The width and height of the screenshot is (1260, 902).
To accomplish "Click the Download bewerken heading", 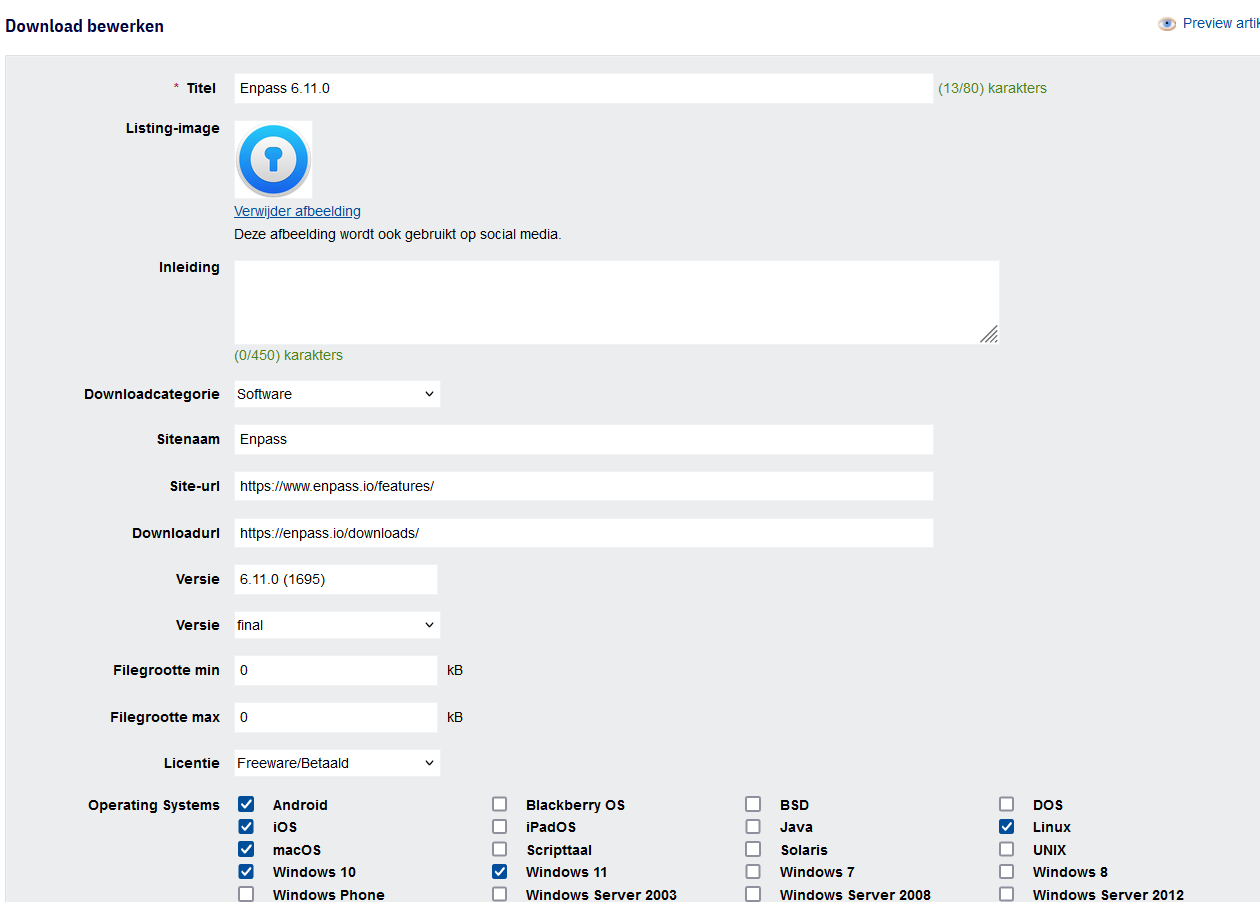I will (85, 26).
